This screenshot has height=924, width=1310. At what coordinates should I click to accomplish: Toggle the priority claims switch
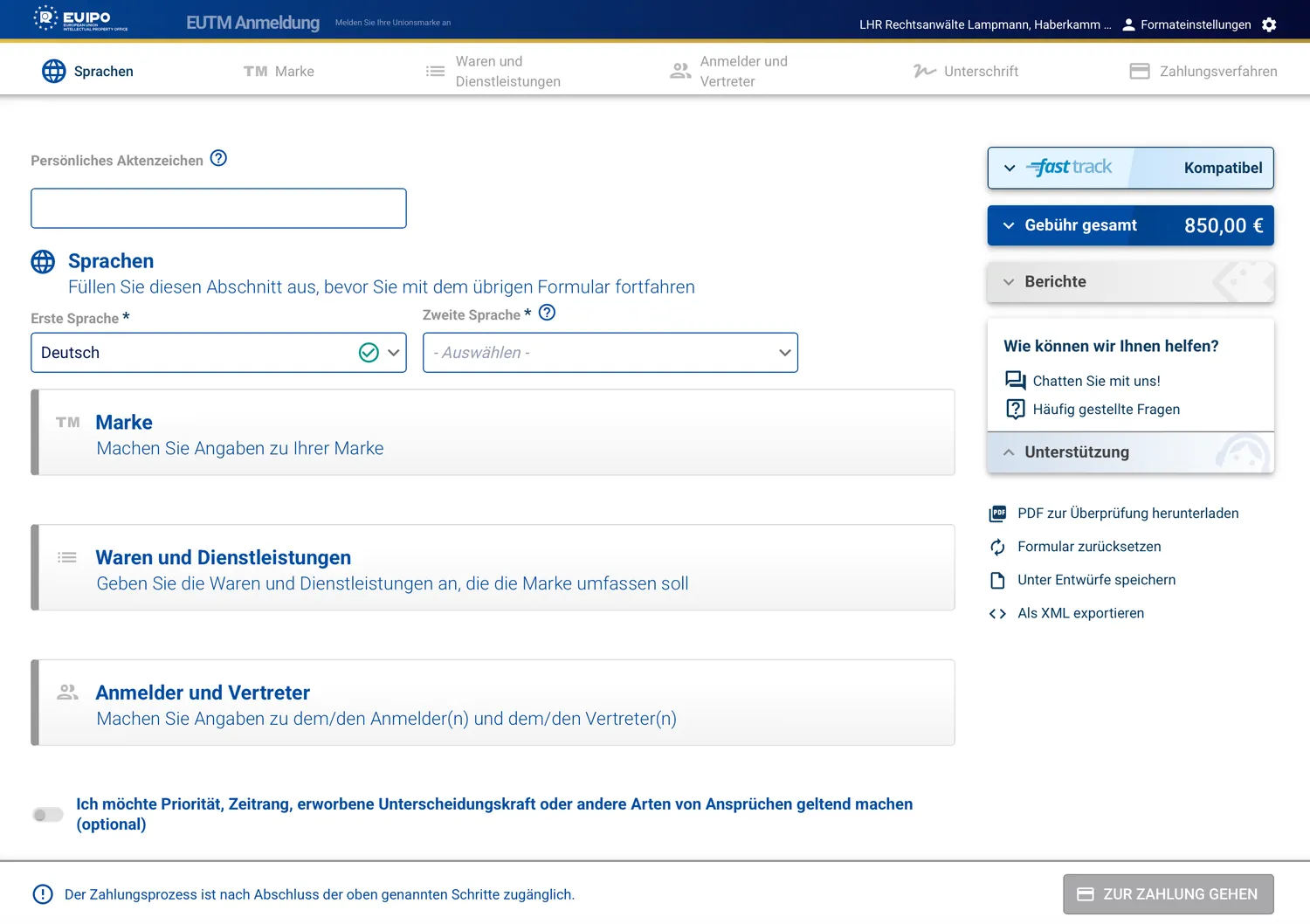[48, 815]
